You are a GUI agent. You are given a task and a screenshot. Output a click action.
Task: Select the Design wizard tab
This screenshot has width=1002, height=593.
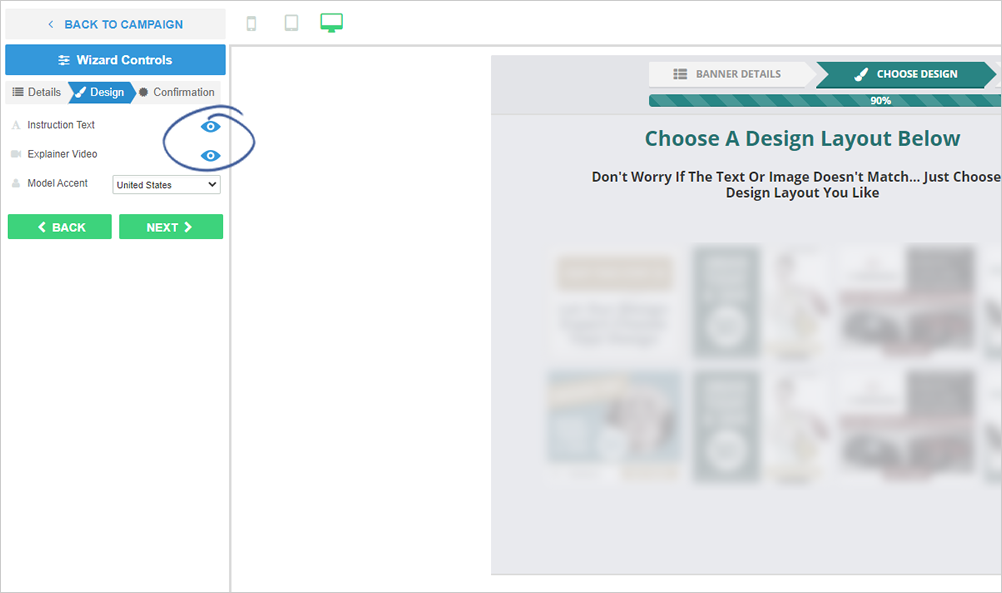100,92
